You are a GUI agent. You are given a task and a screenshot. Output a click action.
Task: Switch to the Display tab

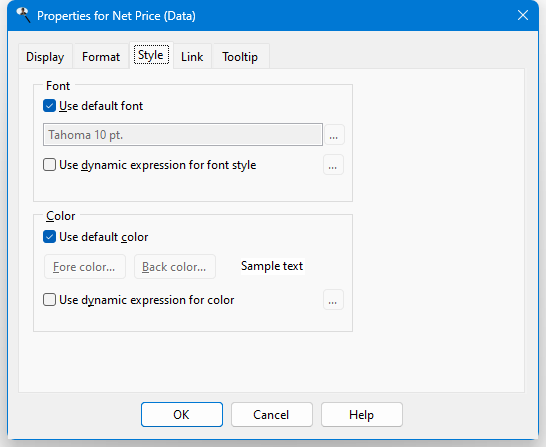click(x=45, y=56)
